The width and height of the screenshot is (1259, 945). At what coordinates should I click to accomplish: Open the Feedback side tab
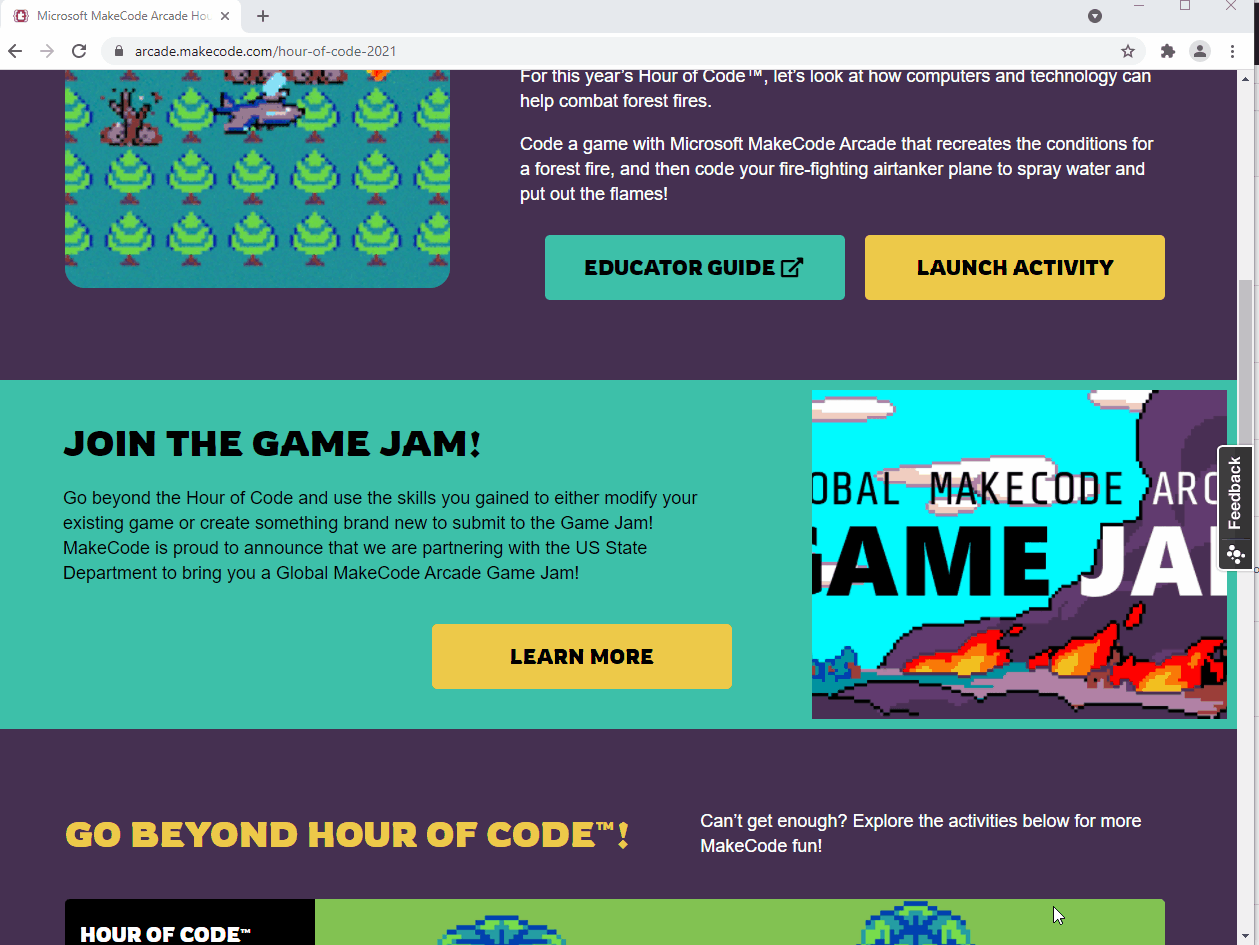click(x=1235, y=492)
